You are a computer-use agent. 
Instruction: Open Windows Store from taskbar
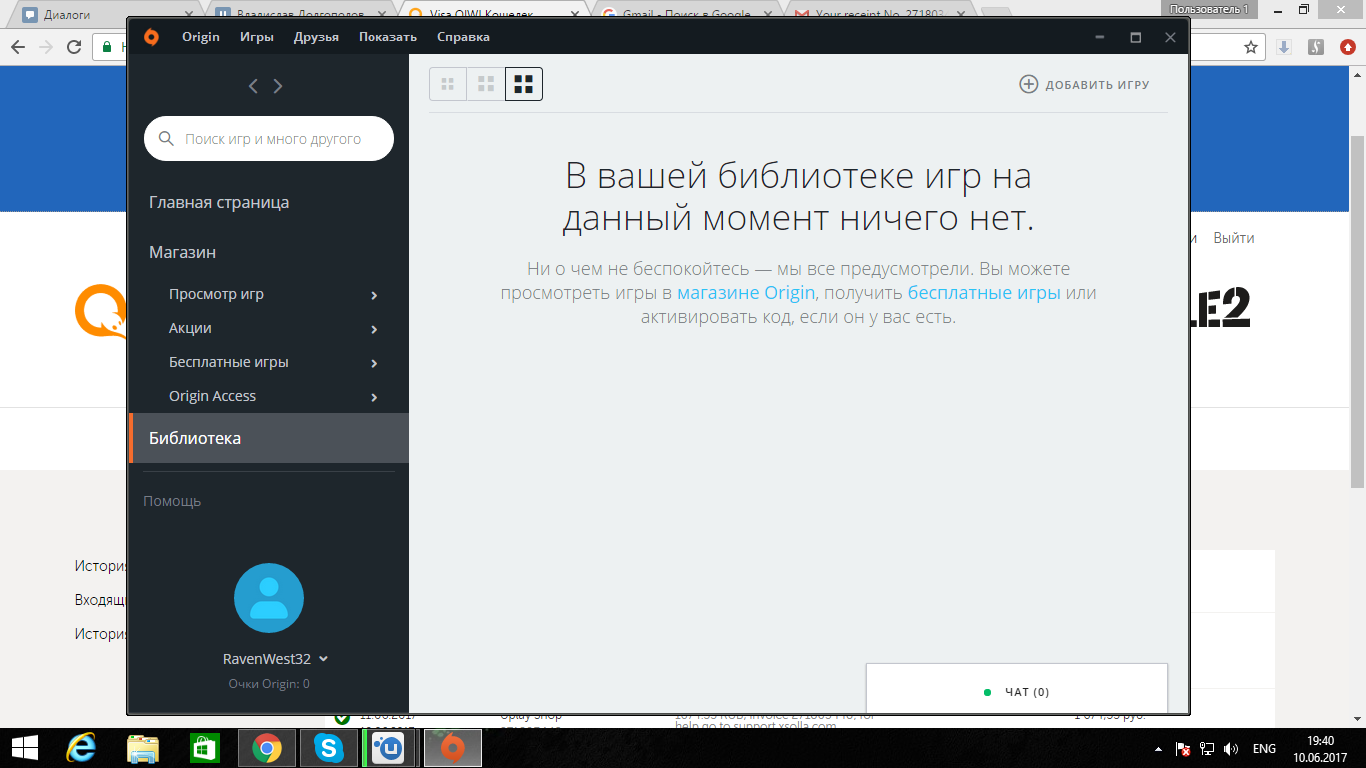pyautogui.click(x=205, y=747)
